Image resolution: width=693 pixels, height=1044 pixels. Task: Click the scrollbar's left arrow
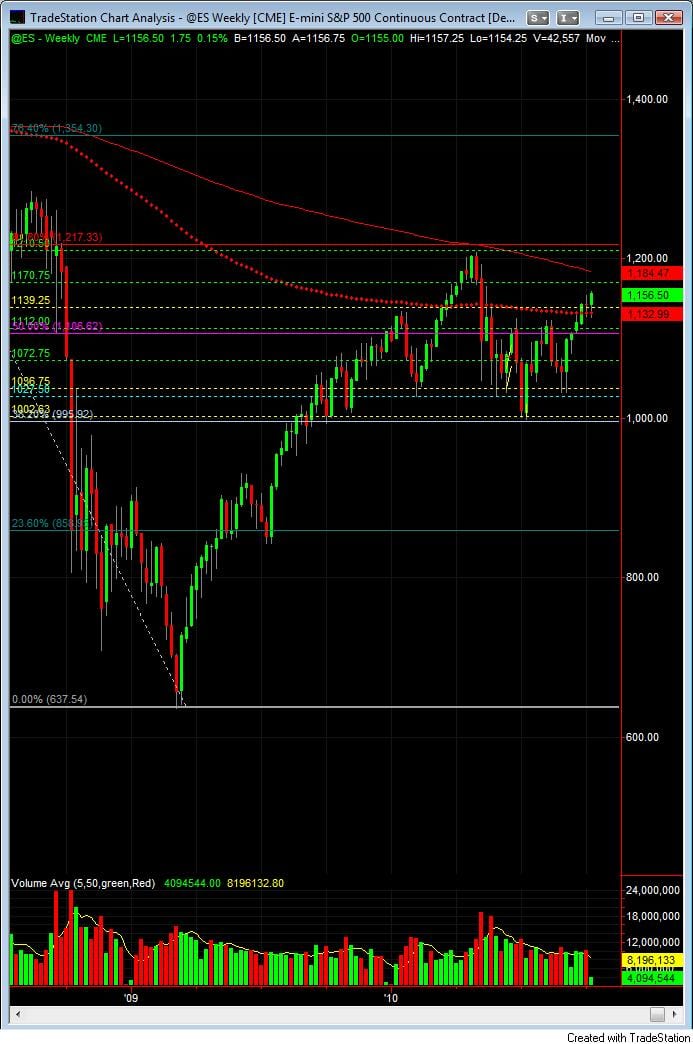(18, 1015)
